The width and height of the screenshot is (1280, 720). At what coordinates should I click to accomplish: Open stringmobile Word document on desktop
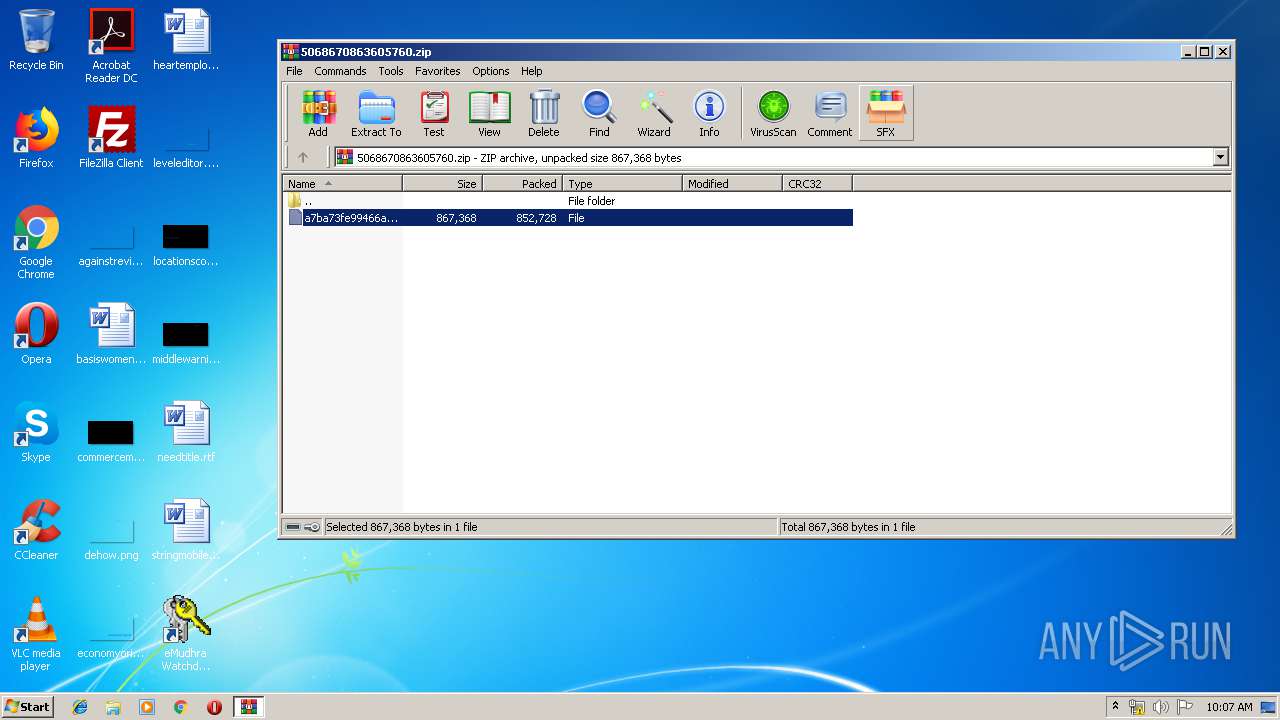[186, 530]
